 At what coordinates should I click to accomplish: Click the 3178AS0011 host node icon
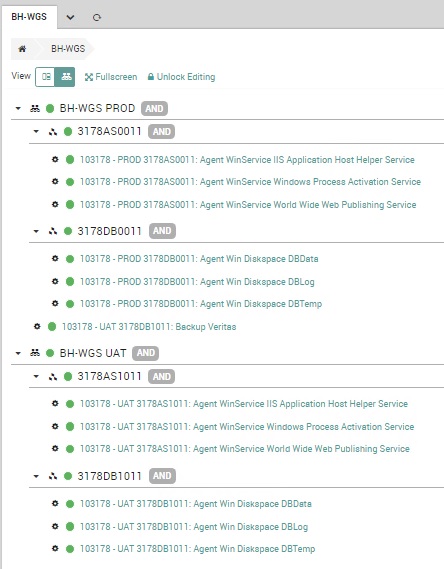tap(53, 132)
